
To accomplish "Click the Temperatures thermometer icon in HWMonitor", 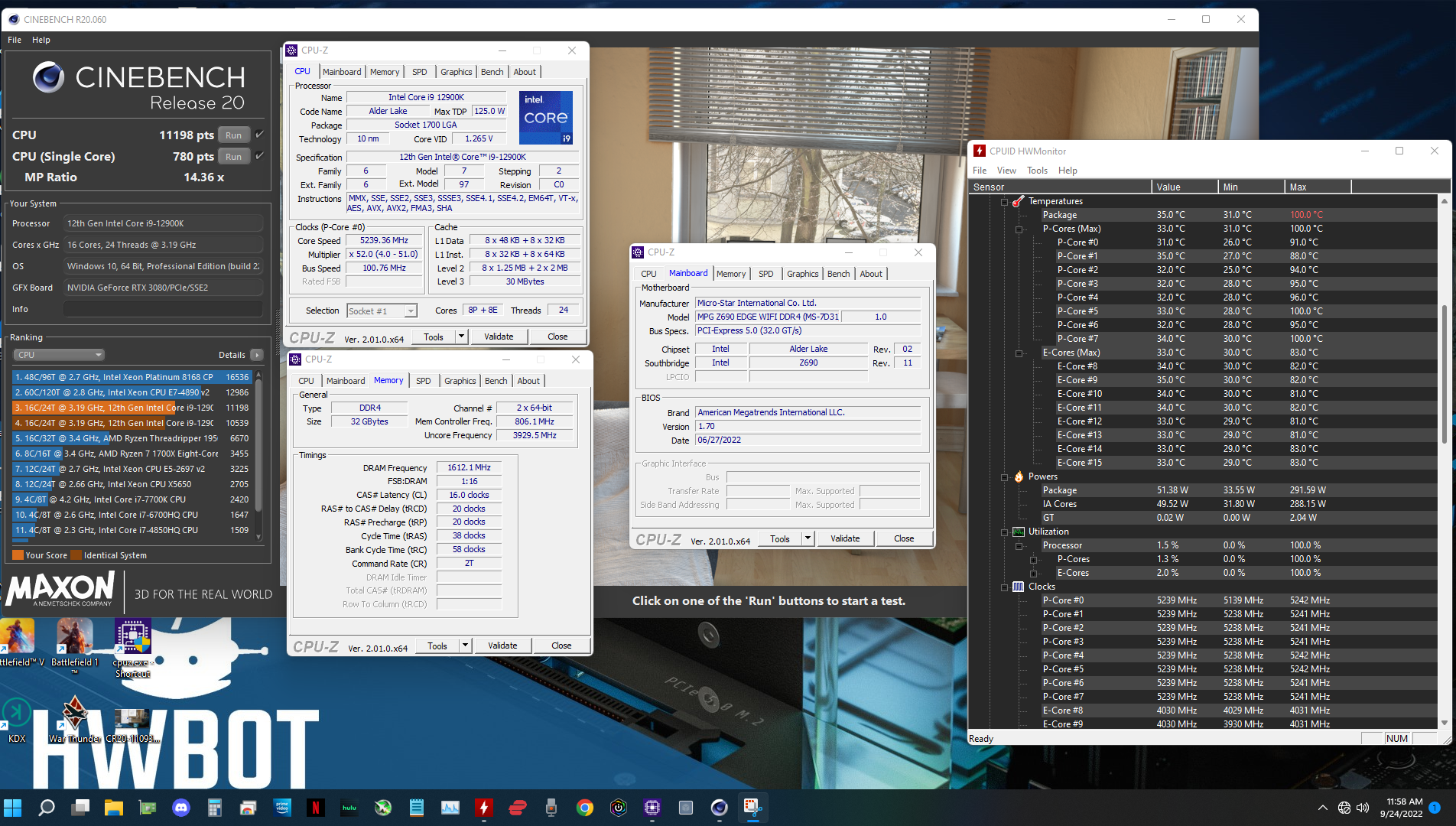I will coord(1019,201).
